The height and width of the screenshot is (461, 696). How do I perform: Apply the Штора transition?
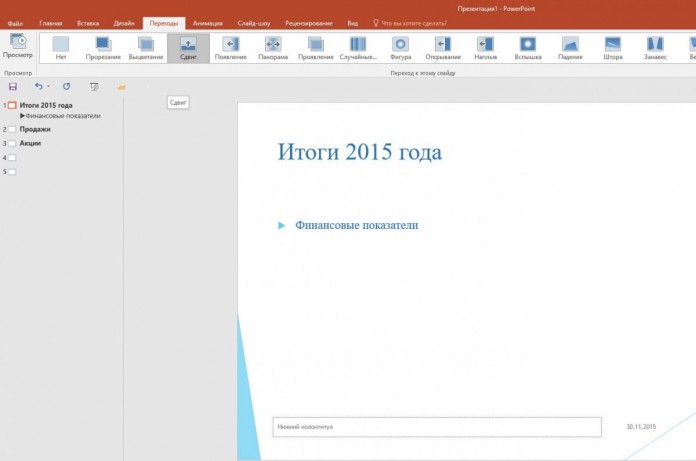(x=612, y=47)
